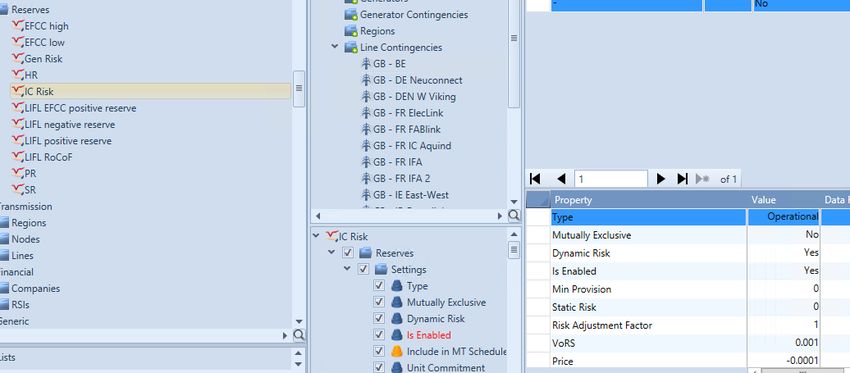
Task: Click the Gen Risk reserve icon
Action: [x=18, y=58]
